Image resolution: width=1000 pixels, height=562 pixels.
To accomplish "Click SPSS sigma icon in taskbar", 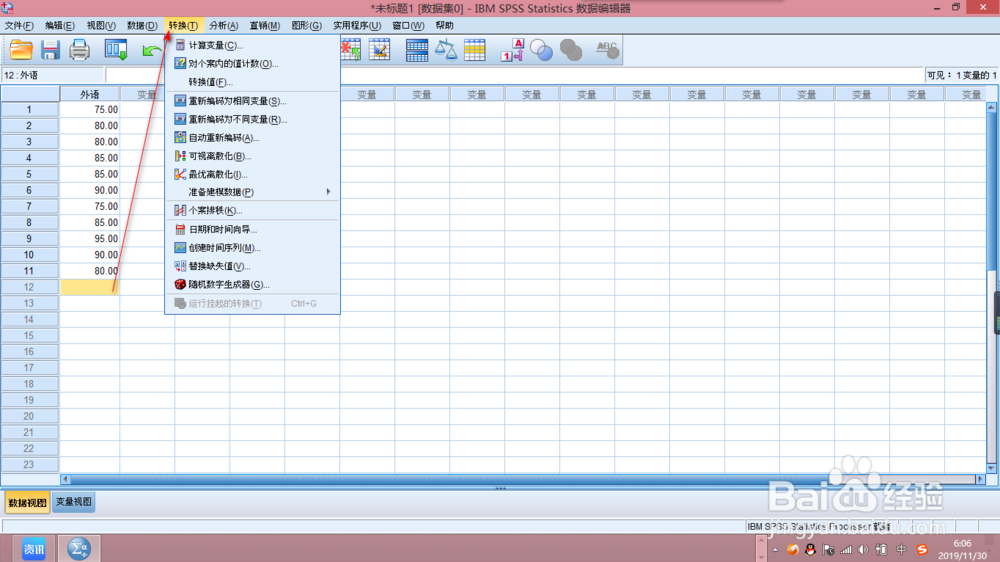I will pos(79,549).
